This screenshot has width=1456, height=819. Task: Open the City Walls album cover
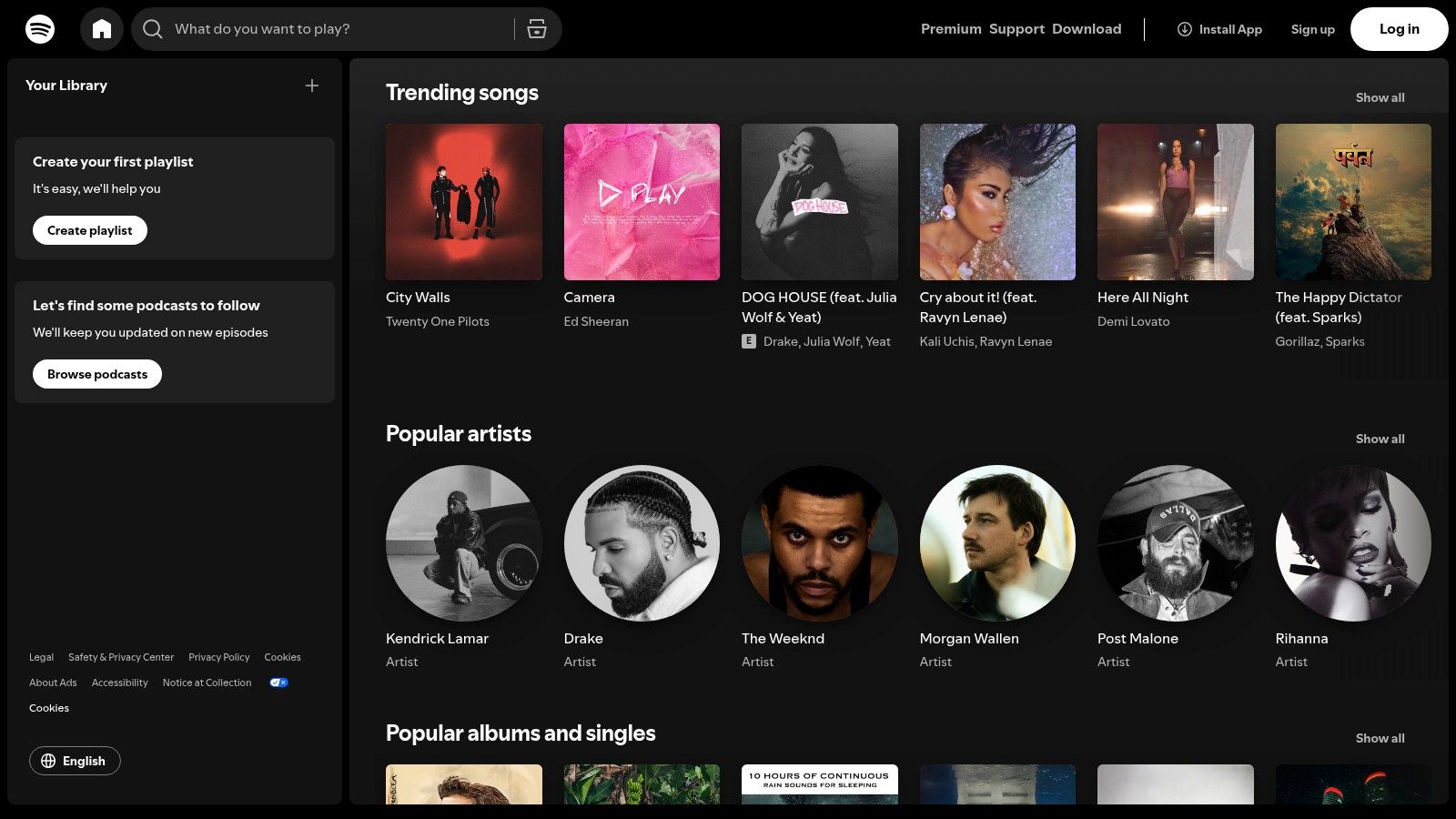tap(464, 202)
